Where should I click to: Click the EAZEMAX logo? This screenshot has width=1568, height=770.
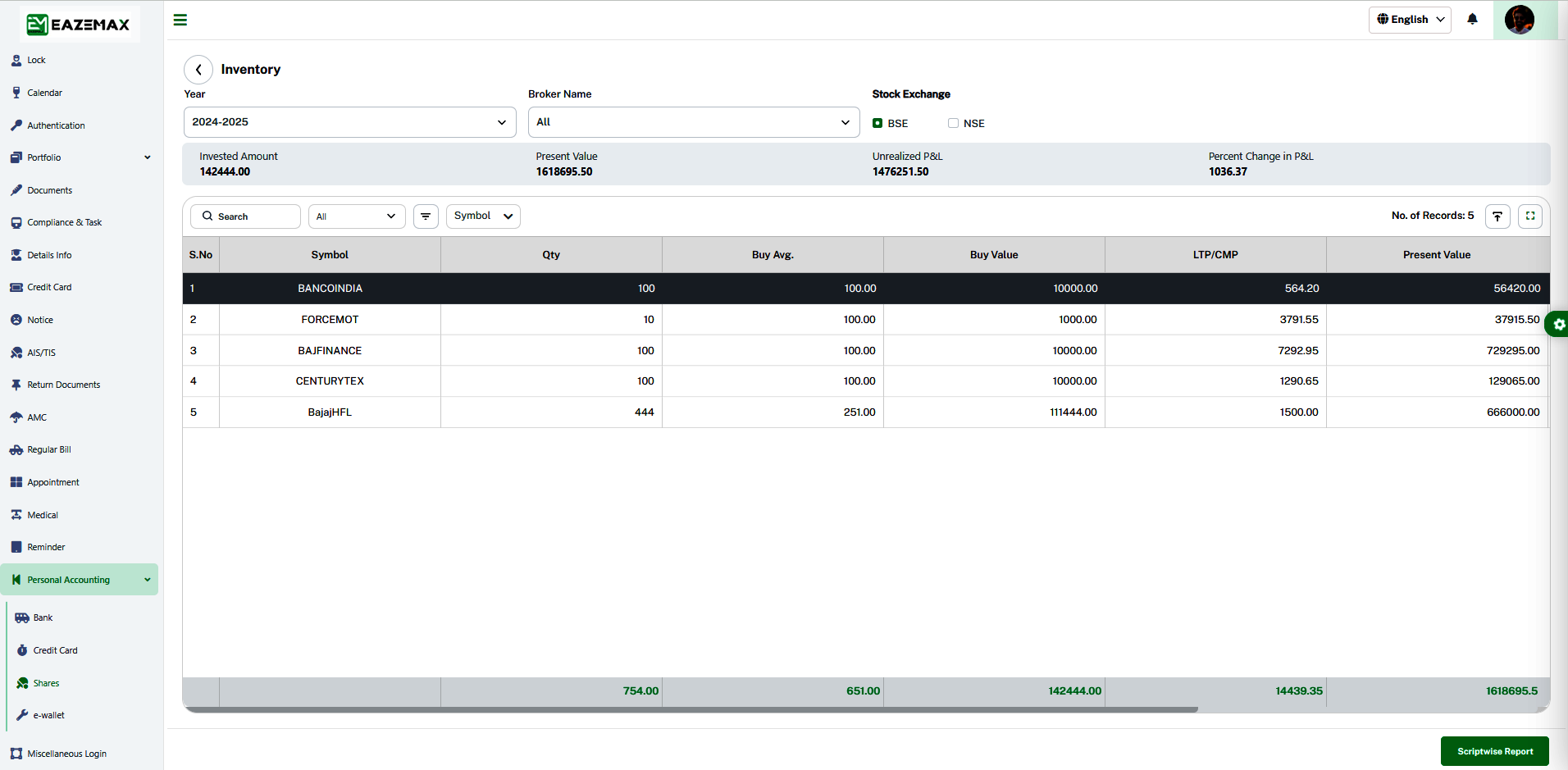(79, 24)
